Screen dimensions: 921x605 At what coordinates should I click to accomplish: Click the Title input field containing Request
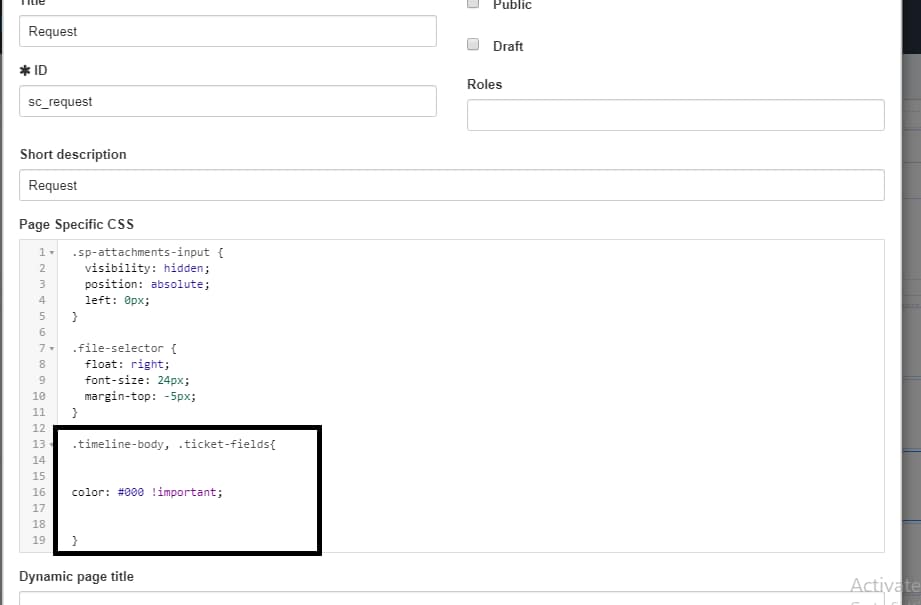pos(228,31)
